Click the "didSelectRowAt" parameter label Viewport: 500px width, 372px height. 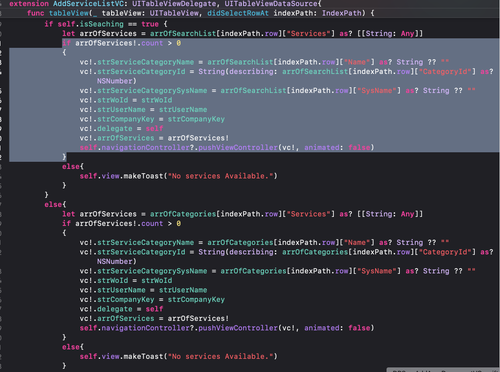pyautogui.click(x=238, y=13)
